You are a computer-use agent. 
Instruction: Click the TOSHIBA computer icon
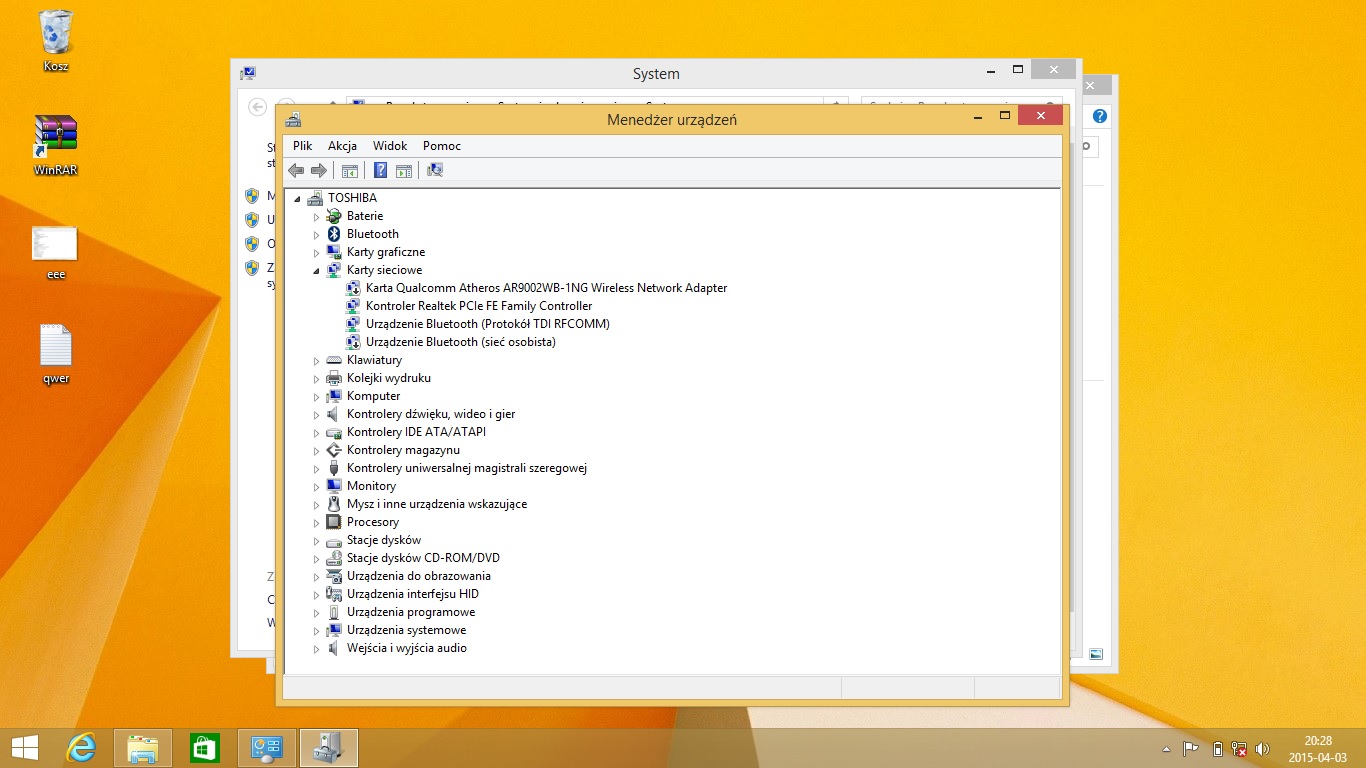pyautogui.click(x=315, y=198)
